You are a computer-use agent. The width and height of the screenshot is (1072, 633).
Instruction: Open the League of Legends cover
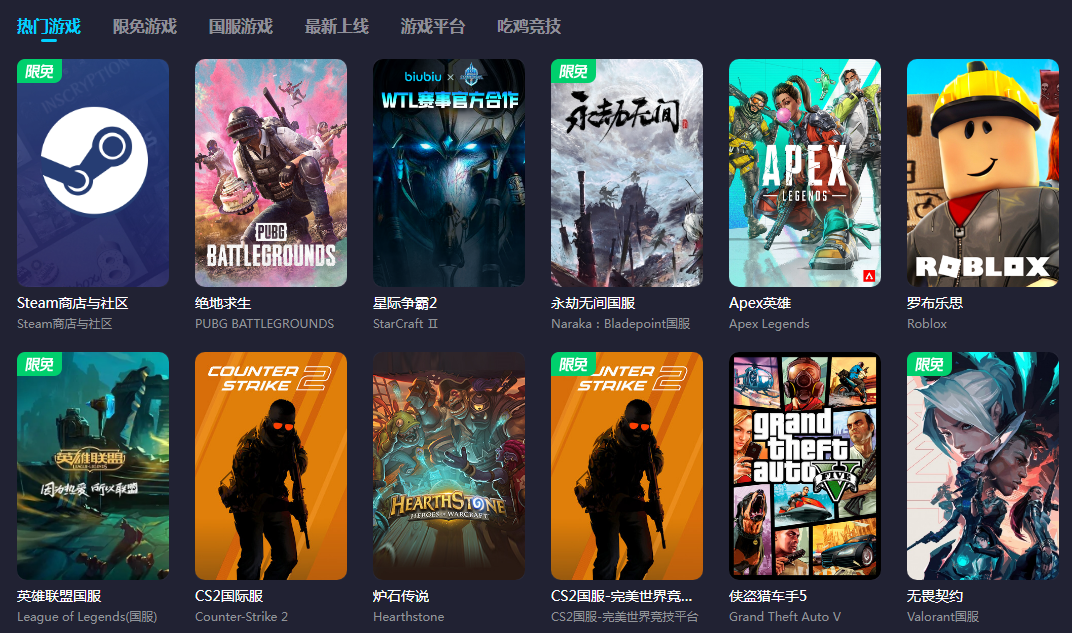coord(93,466)
